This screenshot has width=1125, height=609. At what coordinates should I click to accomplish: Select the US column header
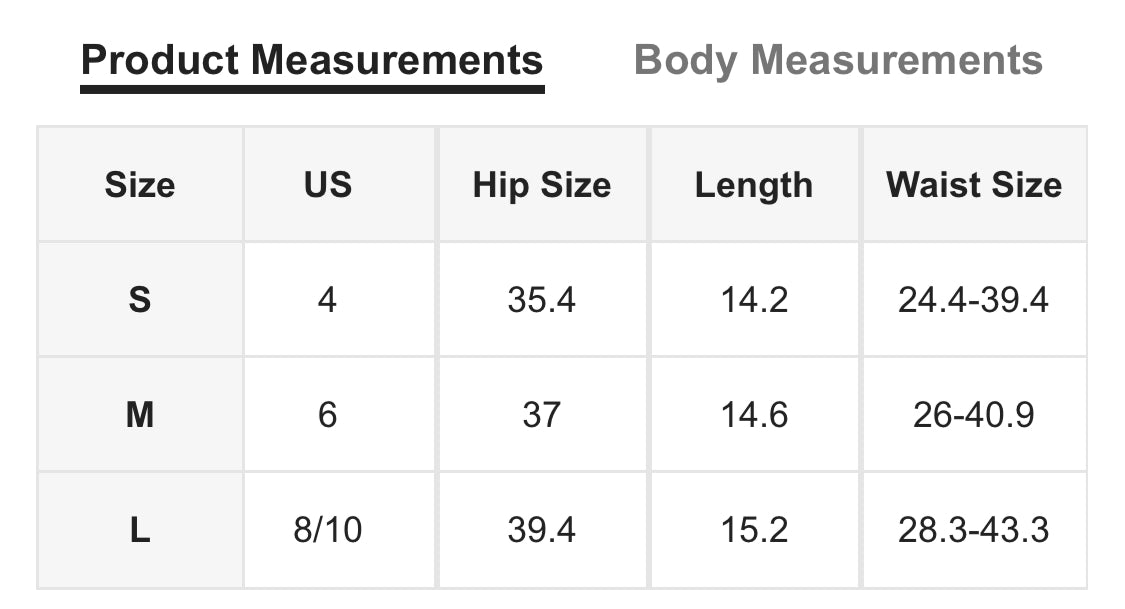(x=328, y=185)
